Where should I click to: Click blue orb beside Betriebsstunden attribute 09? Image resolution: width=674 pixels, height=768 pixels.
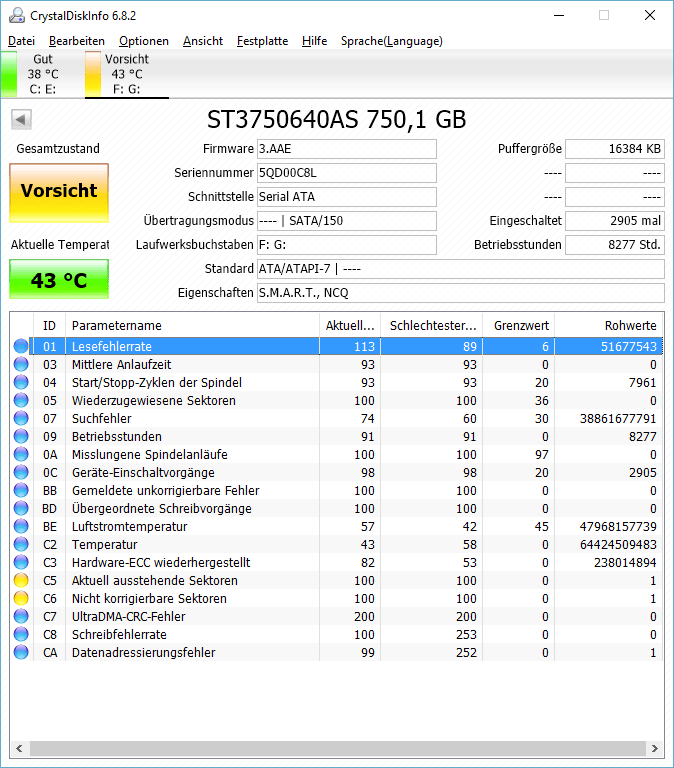tap(21, 436)
